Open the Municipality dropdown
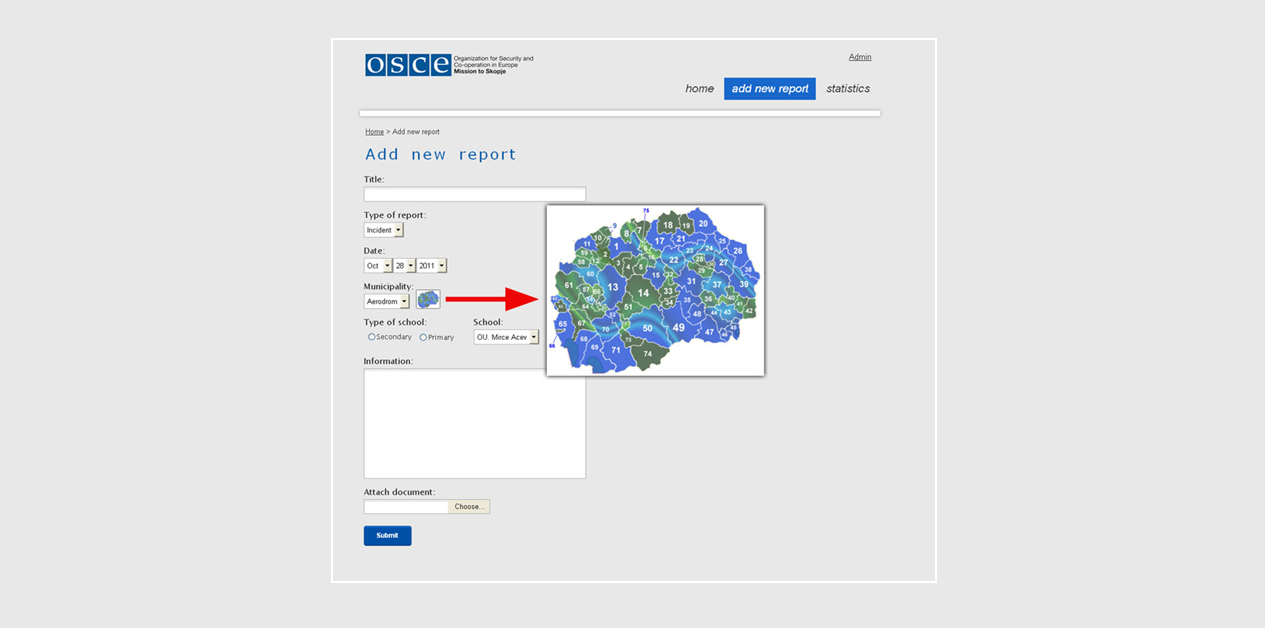 coord(387,301)
